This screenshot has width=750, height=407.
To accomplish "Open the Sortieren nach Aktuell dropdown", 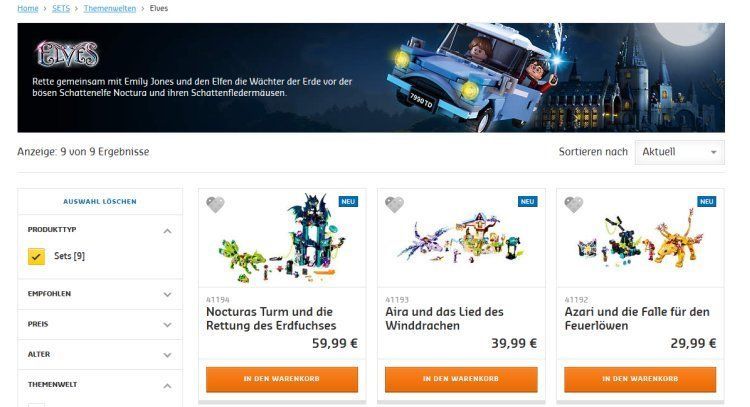I will [x=679, y=152].
